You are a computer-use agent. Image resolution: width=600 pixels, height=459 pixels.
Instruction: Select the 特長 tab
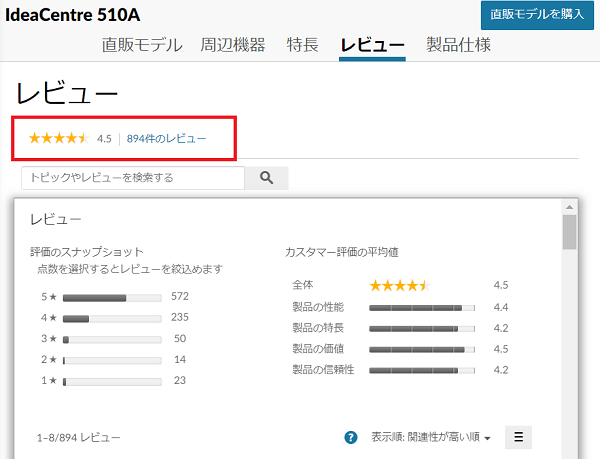[302, 45]
